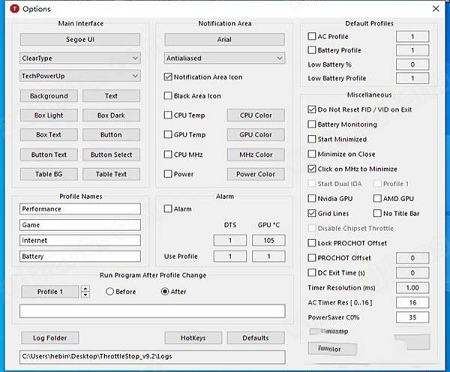
Task: Click the Profile 1 button
Action: pos(50,292)
